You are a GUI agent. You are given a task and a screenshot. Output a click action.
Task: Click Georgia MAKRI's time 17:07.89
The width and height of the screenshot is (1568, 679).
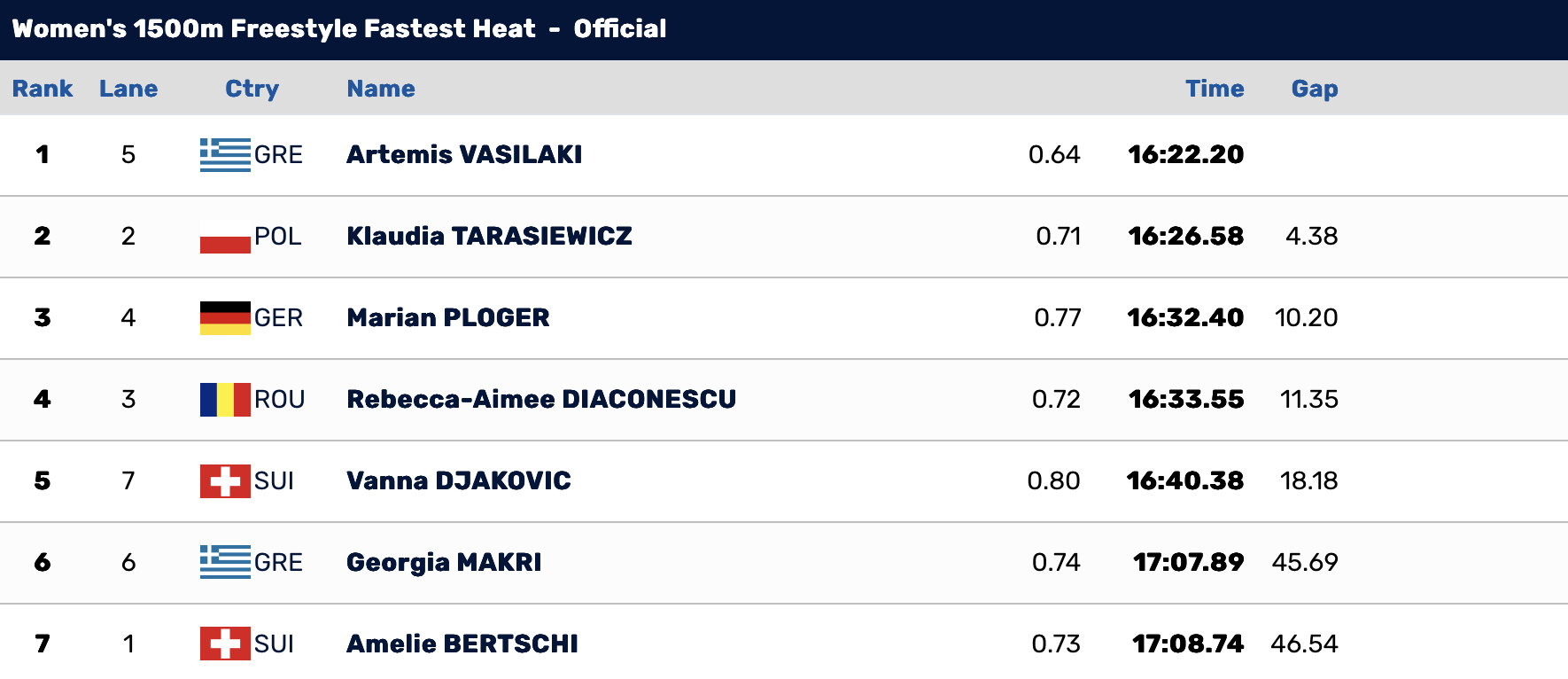[x=1188, y=562]
